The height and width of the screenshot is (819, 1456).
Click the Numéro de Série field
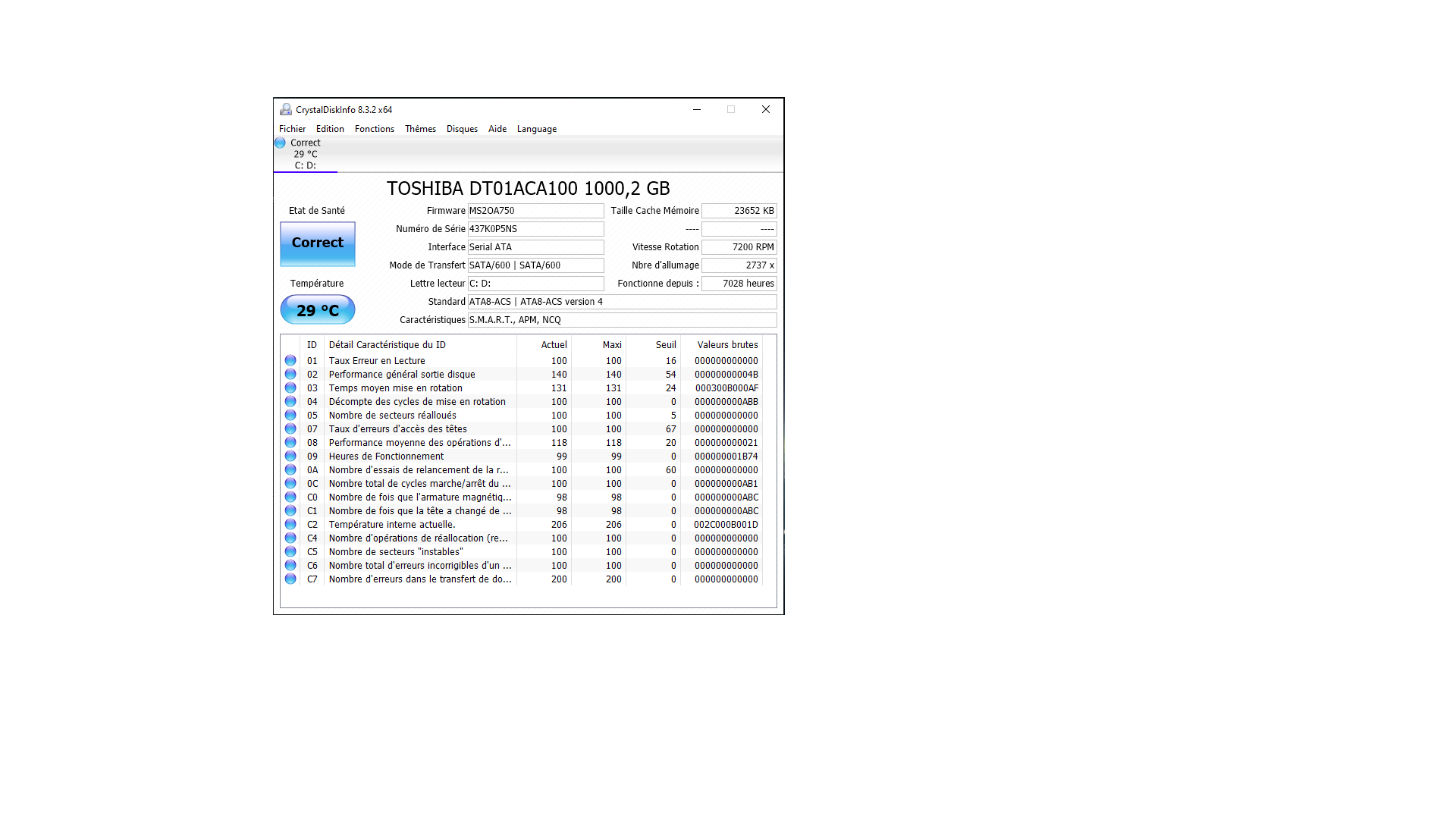coord(535,229)
